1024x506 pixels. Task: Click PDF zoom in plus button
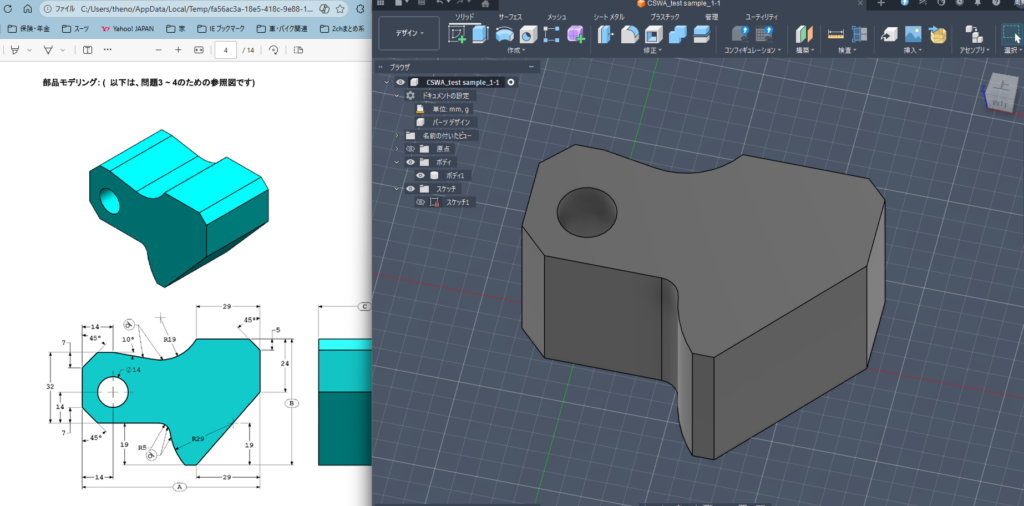click(x=178, y=49)
